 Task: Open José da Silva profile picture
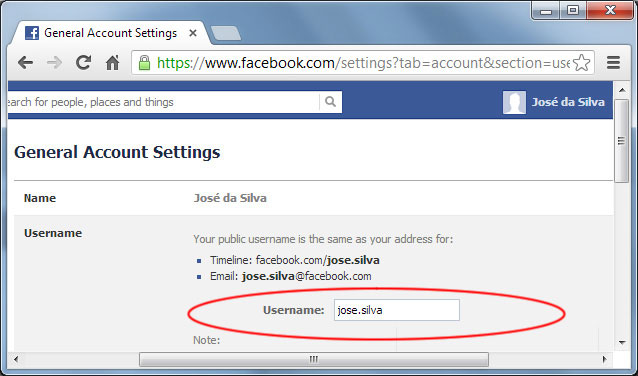click(x=514, y=102)
